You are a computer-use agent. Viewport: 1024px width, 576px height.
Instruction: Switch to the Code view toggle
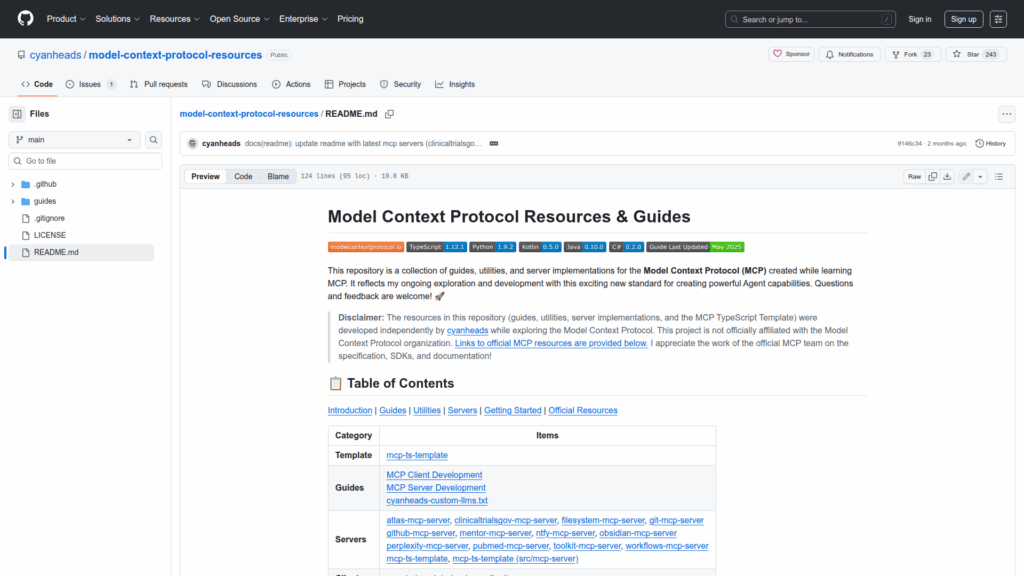pos(243,176)
